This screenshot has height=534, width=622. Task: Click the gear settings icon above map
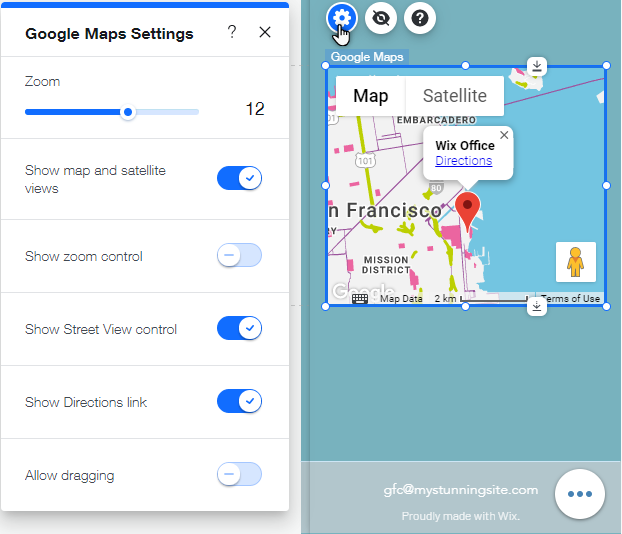(x=342, y=17)
